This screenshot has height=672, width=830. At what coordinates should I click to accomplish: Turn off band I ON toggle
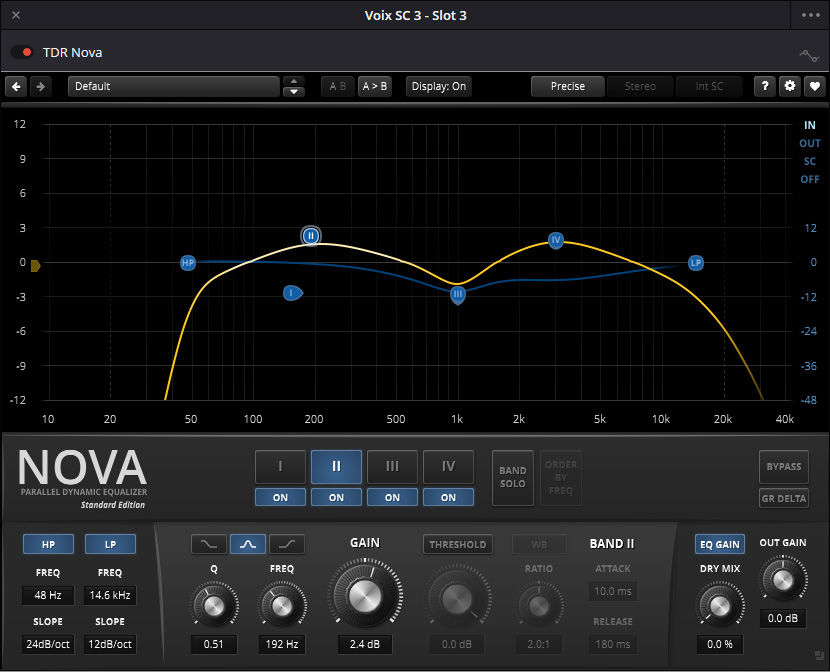tap(280, 497)
